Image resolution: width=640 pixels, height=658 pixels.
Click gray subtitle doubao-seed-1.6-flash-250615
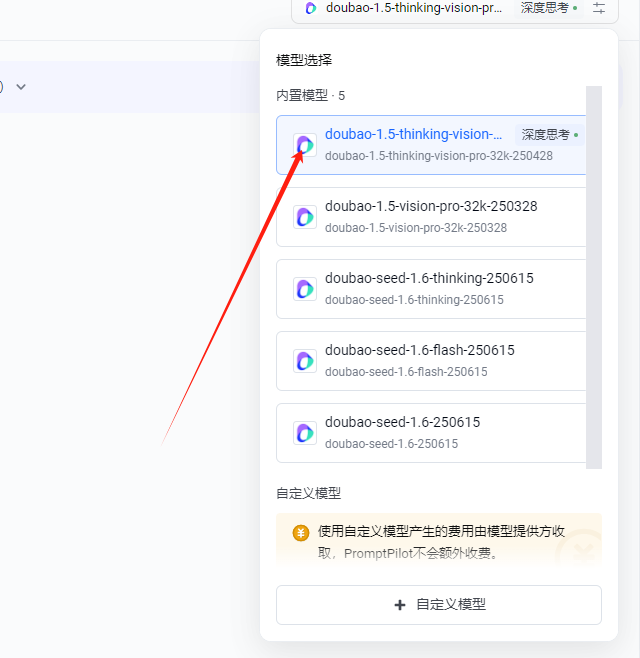tap(406, 372)
